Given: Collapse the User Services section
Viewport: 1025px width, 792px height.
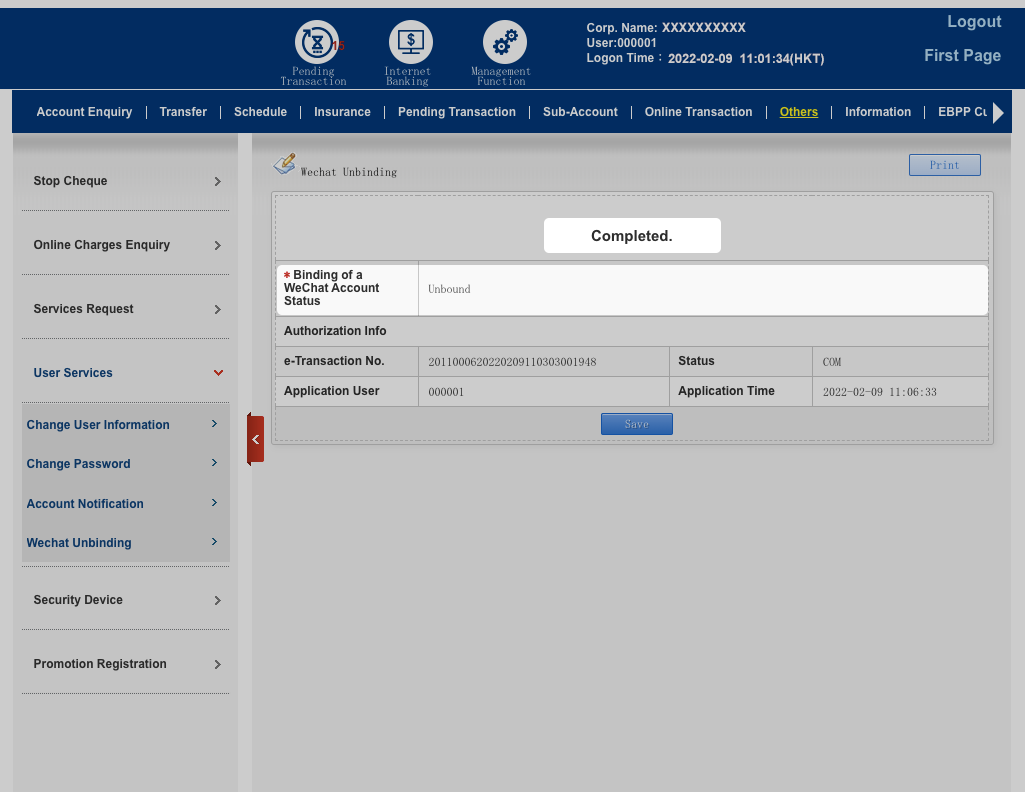Looking at the screenshot, I should 126,373.
